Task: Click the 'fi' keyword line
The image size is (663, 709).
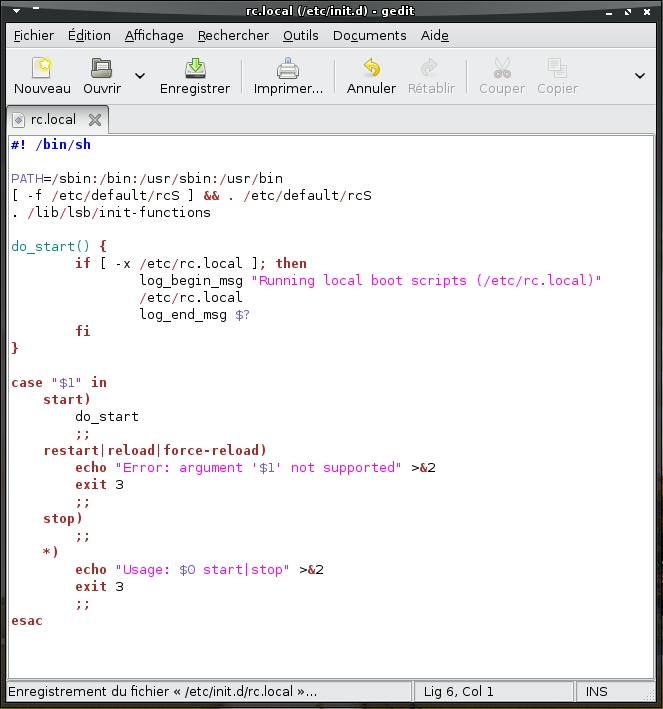Action: pos(83,331)
